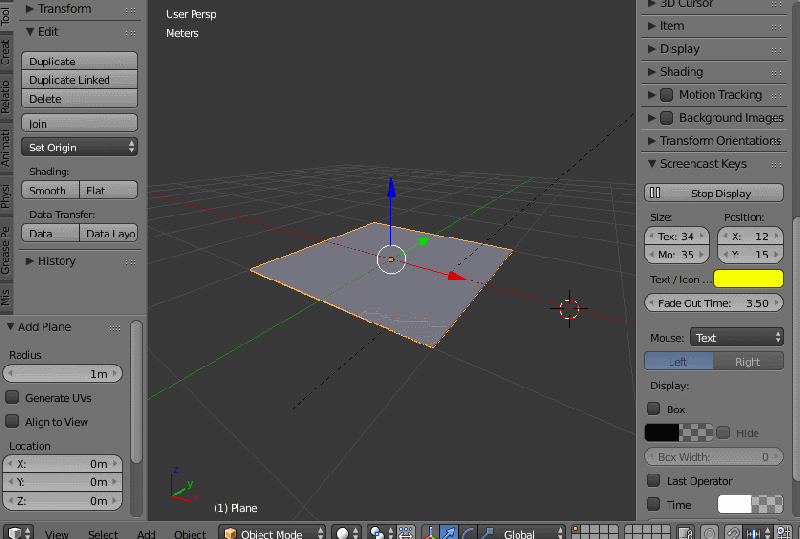Select the scale manipulator icon

coord(486,533)
